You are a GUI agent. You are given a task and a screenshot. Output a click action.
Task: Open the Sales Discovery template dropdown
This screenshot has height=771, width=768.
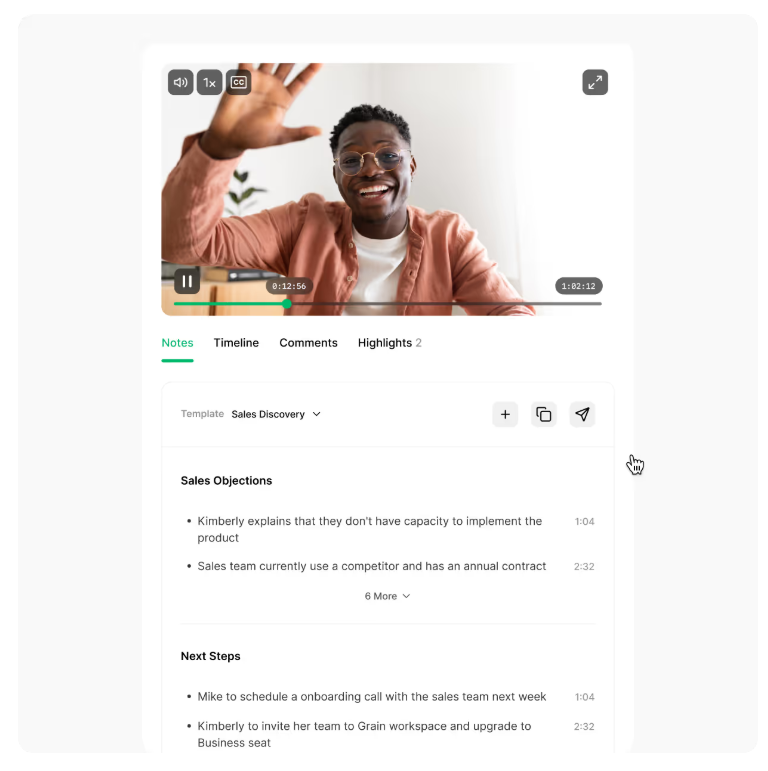point(276,414)
